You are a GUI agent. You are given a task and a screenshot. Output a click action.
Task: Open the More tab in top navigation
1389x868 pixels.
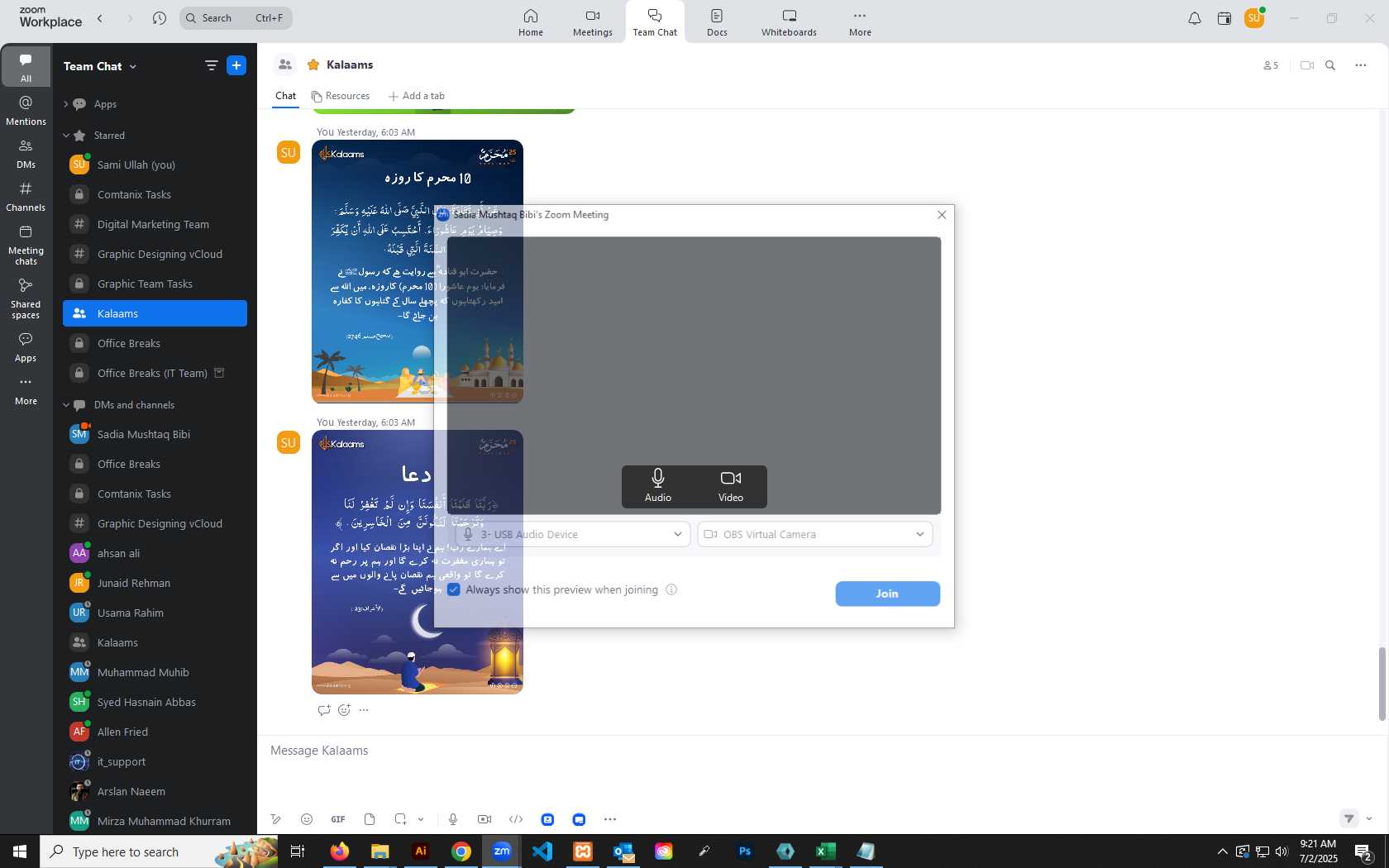pos(860,22)
